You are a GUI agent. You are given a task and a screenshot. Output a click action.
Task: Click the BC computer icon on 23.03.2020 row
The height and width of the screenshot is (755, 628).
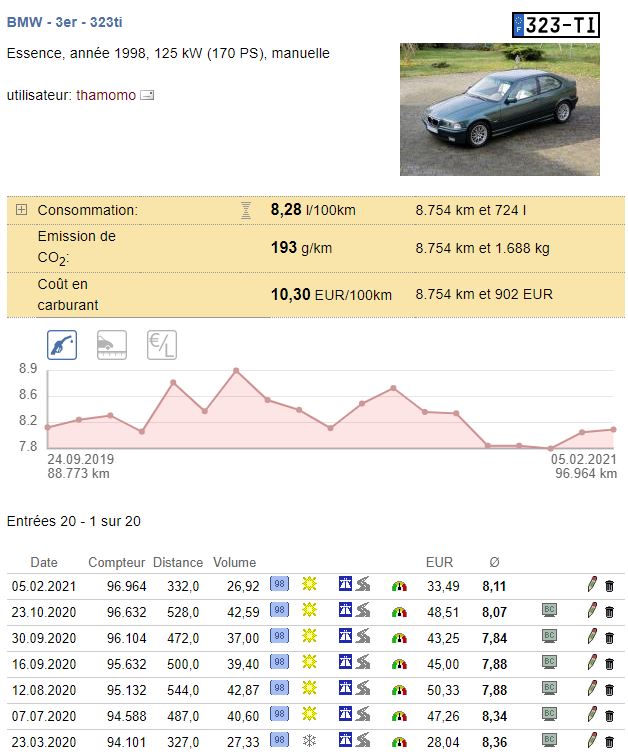(550, 741)
